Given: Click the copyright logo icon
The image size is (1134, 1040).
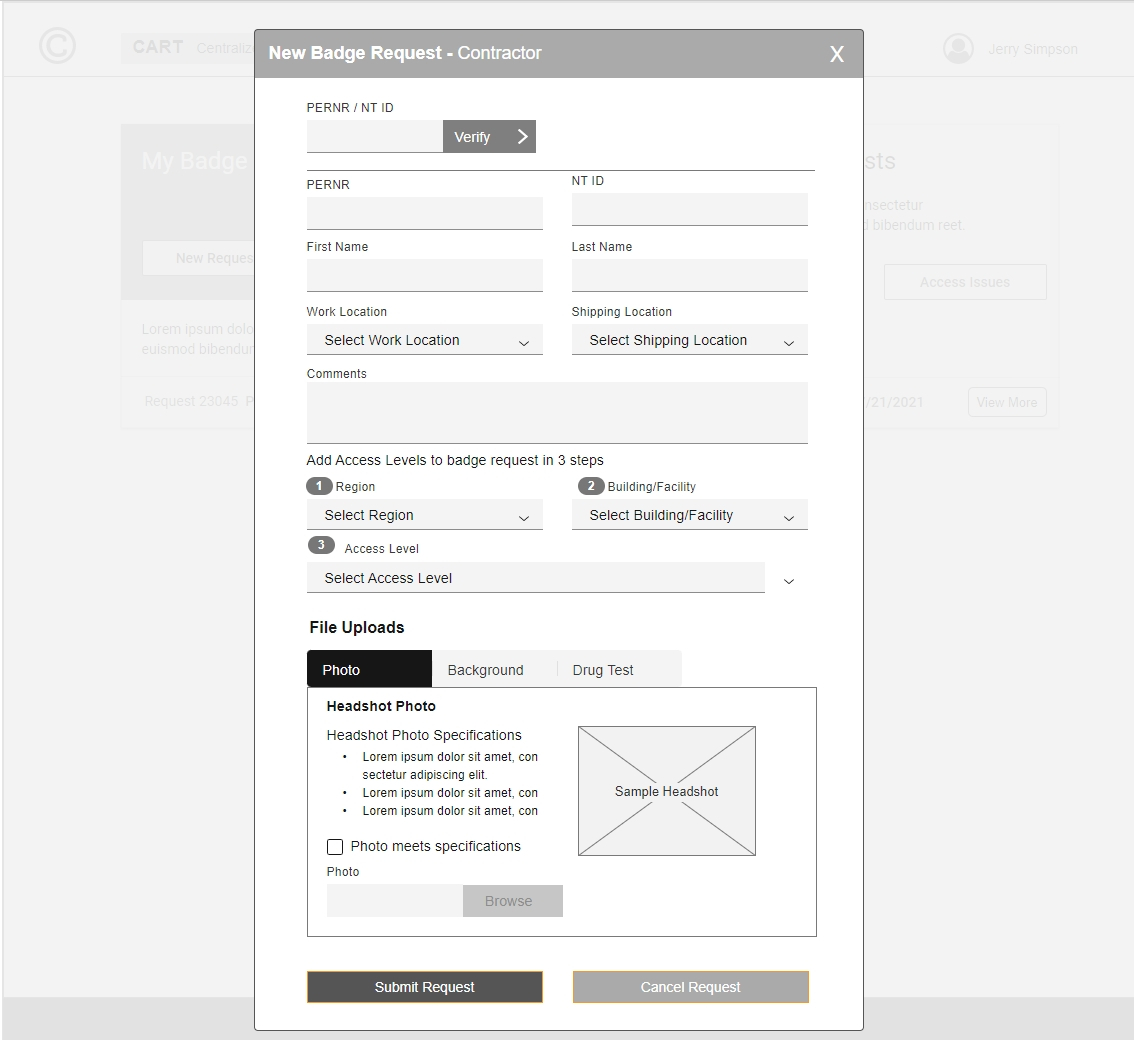Looking at the screenshot, I should pyautogui.click(x=57, y=46).
